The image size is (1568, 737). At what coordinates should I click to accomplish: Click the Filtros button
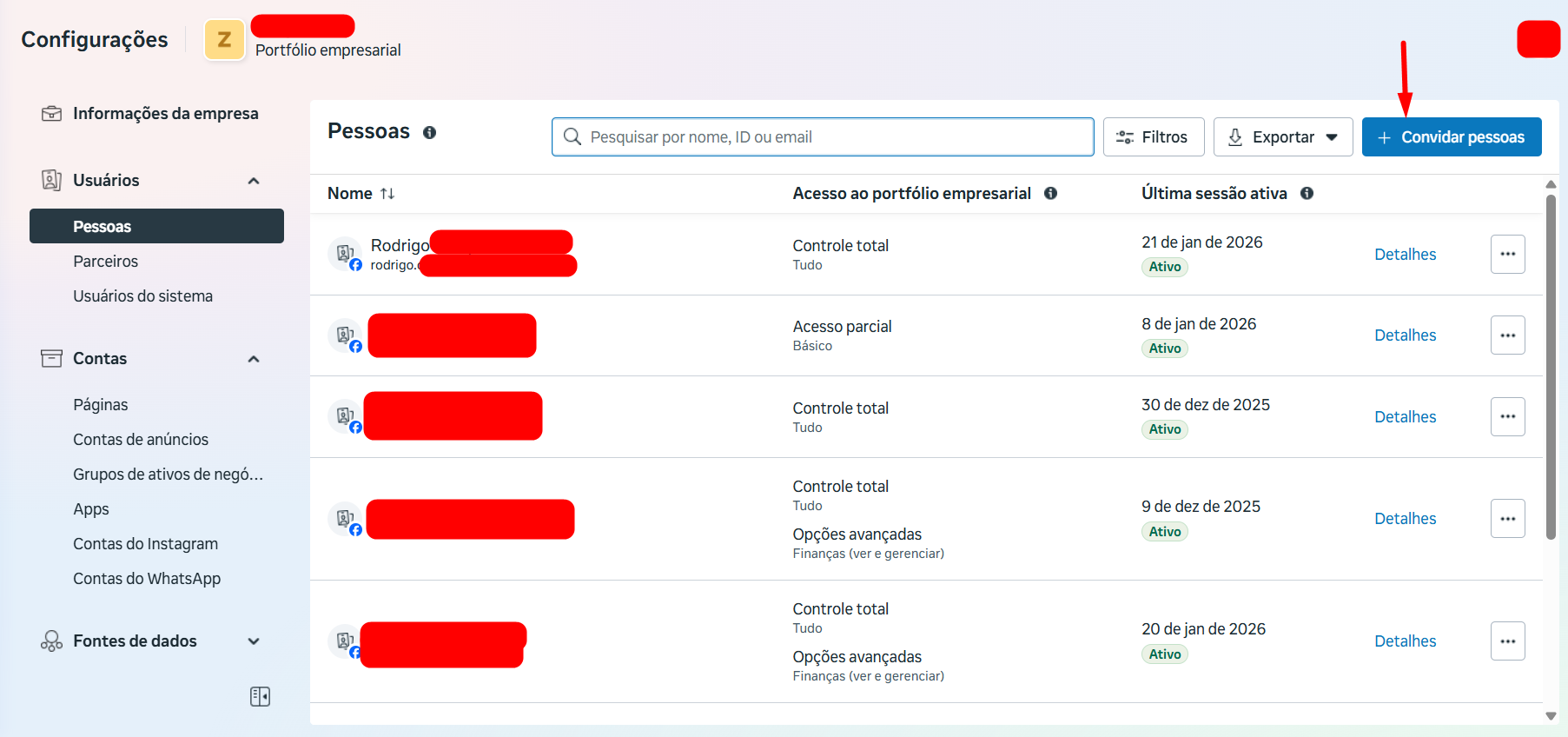[x=1153, y=137]
